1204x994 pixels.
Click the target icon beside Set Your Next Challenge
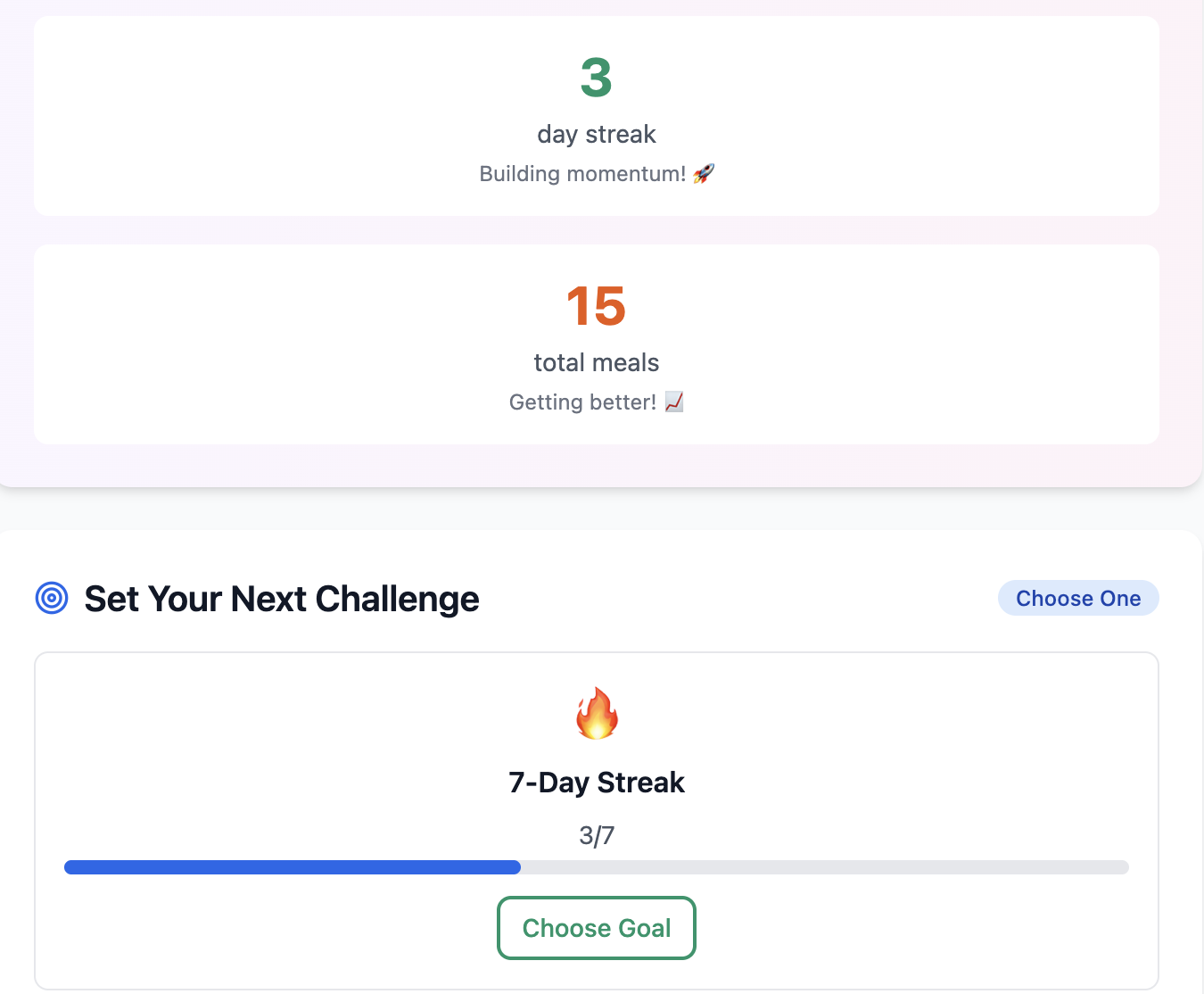(x=52, y=598)
